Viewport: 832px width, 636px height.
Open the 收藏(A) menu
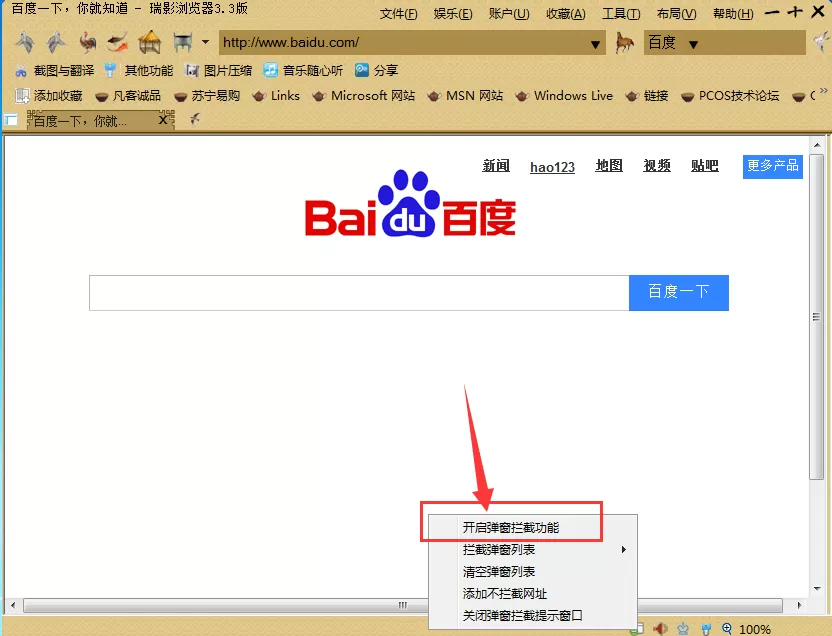click(x=566, y=14)
